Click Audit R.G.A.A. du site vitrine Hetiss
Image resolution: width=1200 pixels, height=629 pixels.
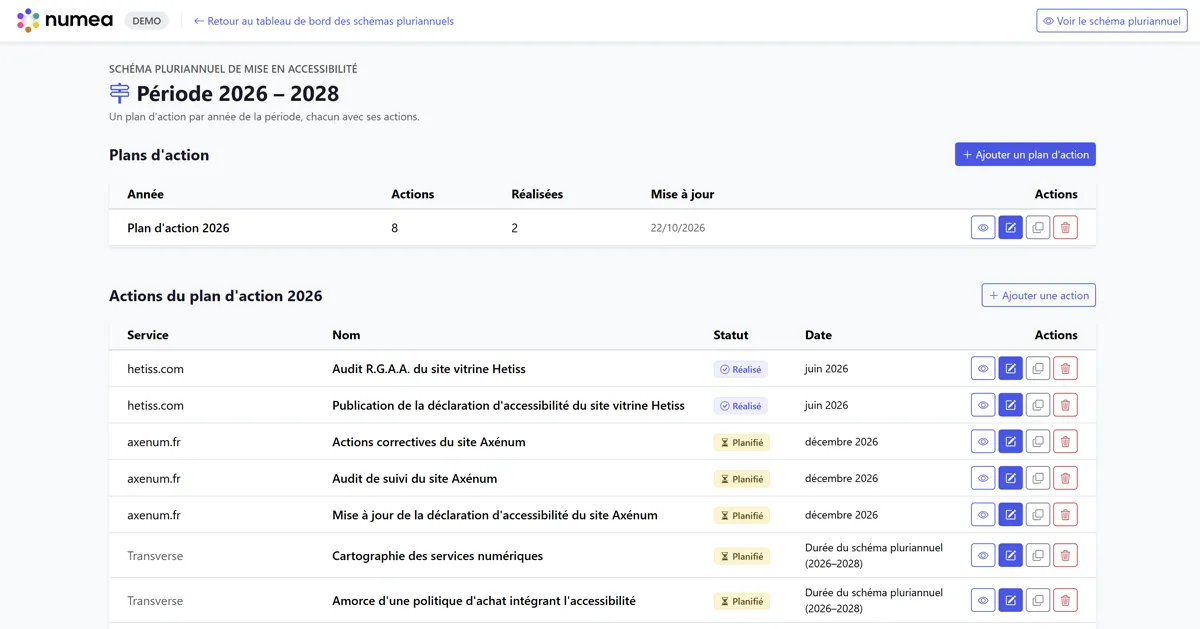point(429,369)
